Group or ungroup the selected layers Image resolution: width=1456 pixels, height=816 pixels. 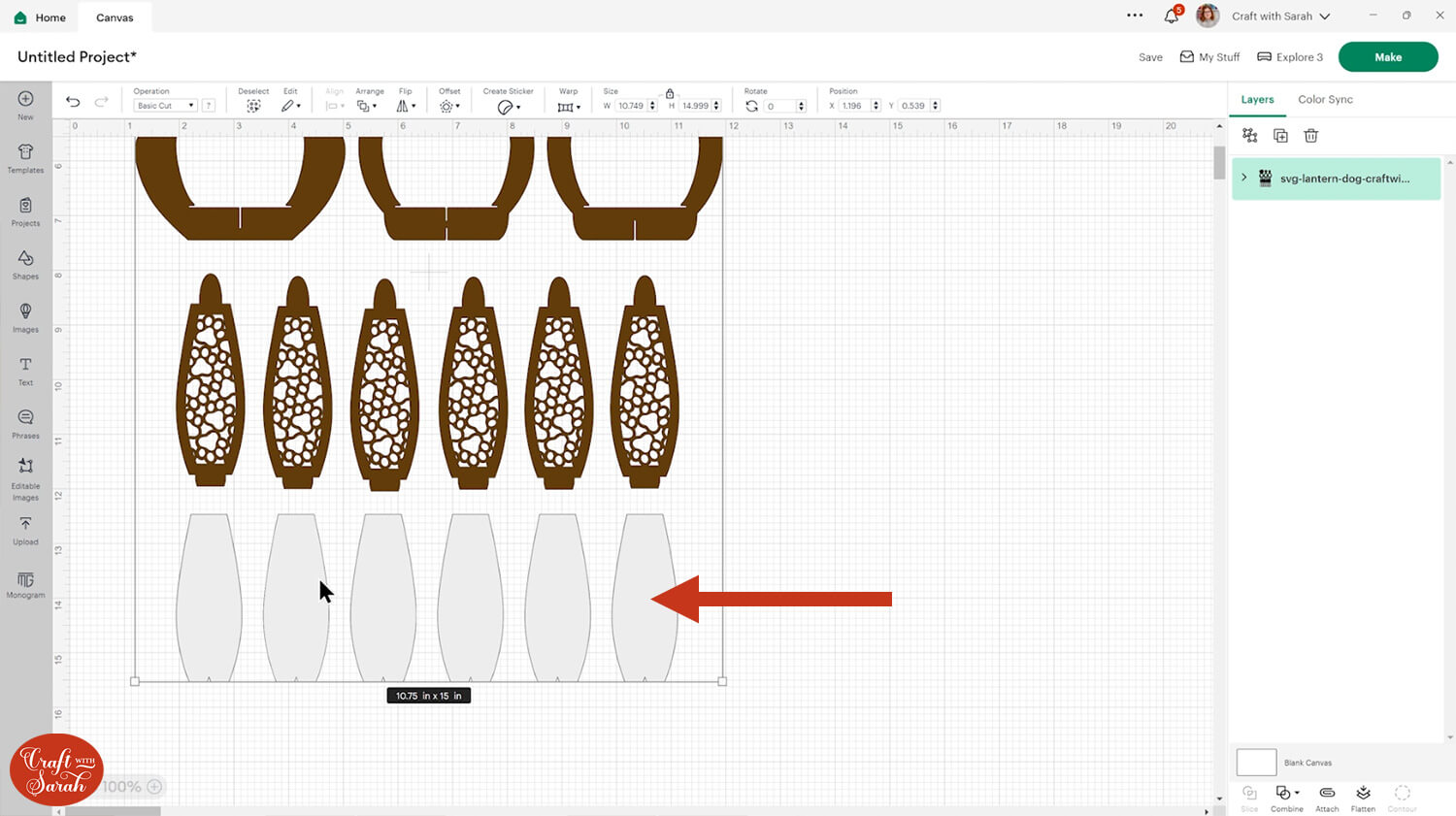[1250, 136]
